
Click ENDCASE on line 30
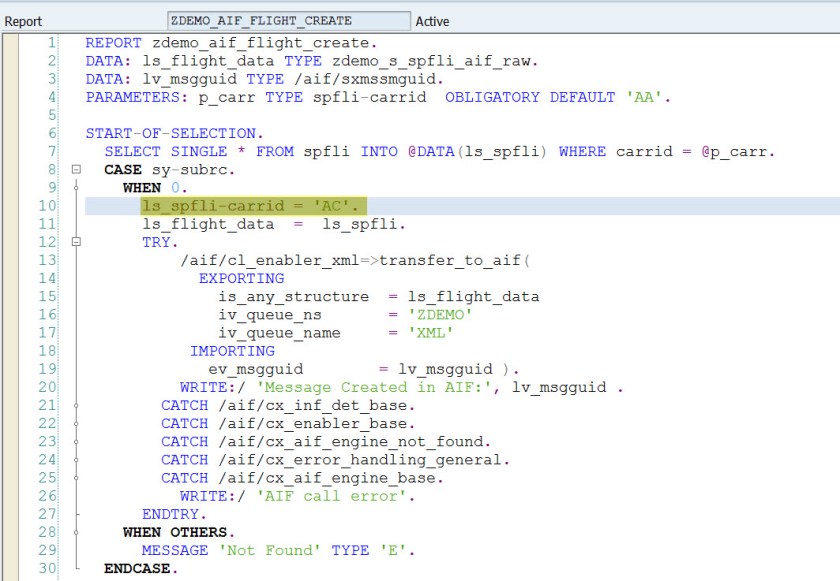(x=137, y=569)
